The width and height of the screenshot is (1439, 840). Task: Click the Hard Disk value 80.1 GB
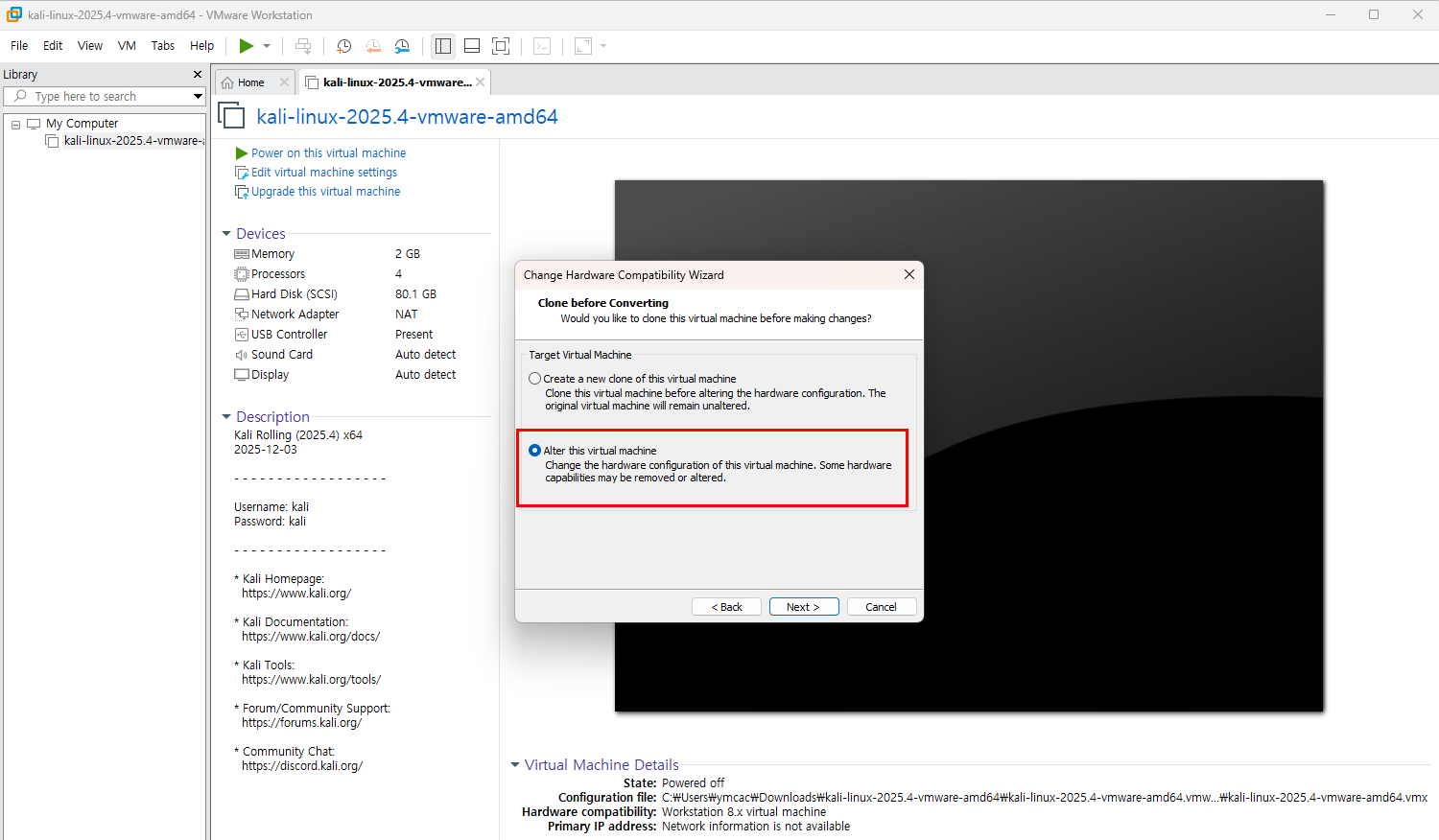click(x=415, y=294)
